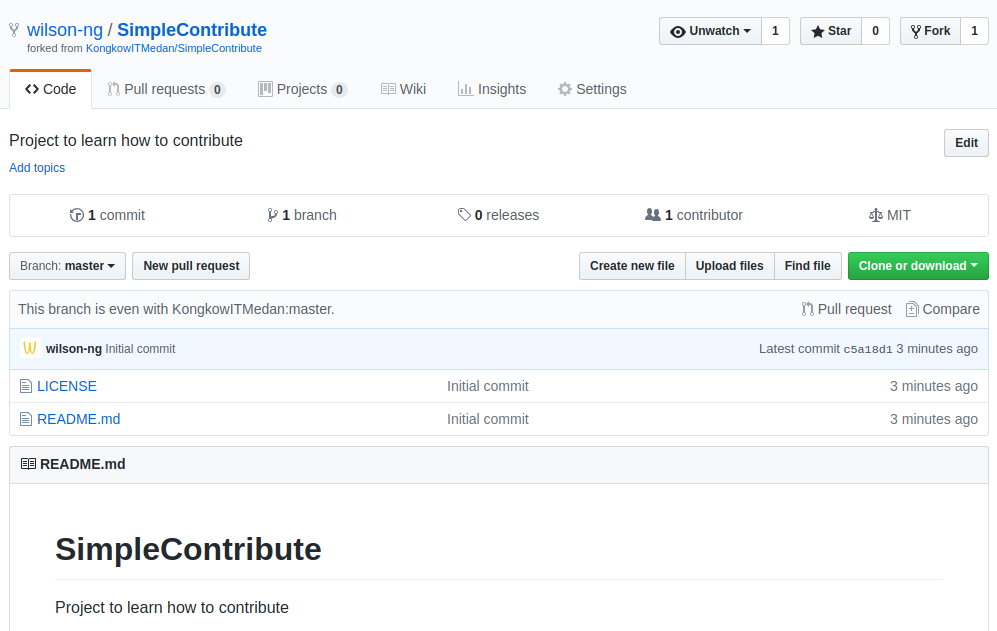Open the Insights tab
Screen dimensions: 997x631
[492, 89]
